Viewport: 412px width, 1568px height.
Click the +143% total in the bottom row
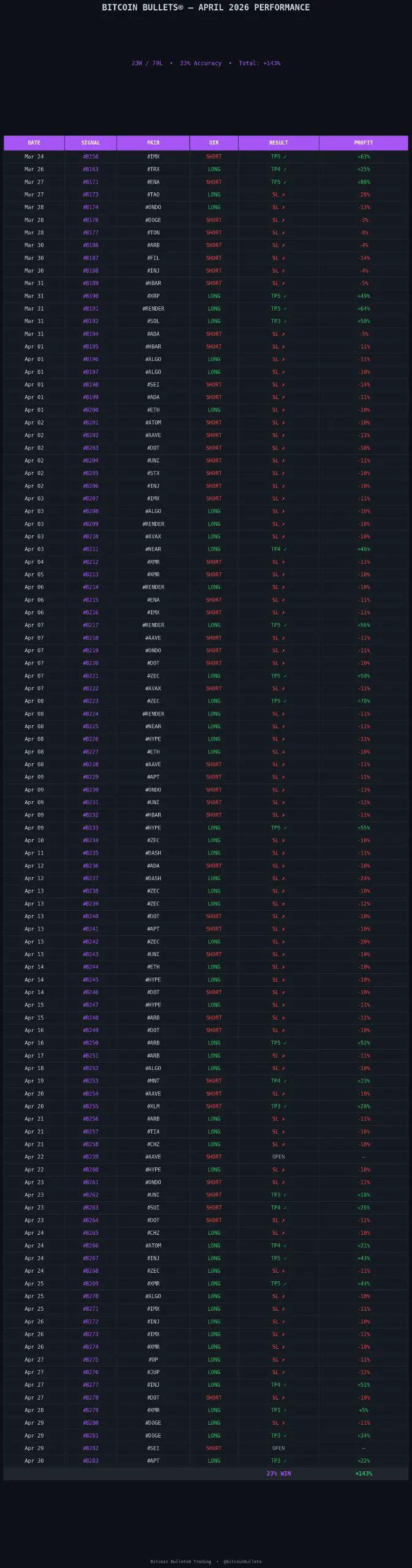pos(364,1474)
